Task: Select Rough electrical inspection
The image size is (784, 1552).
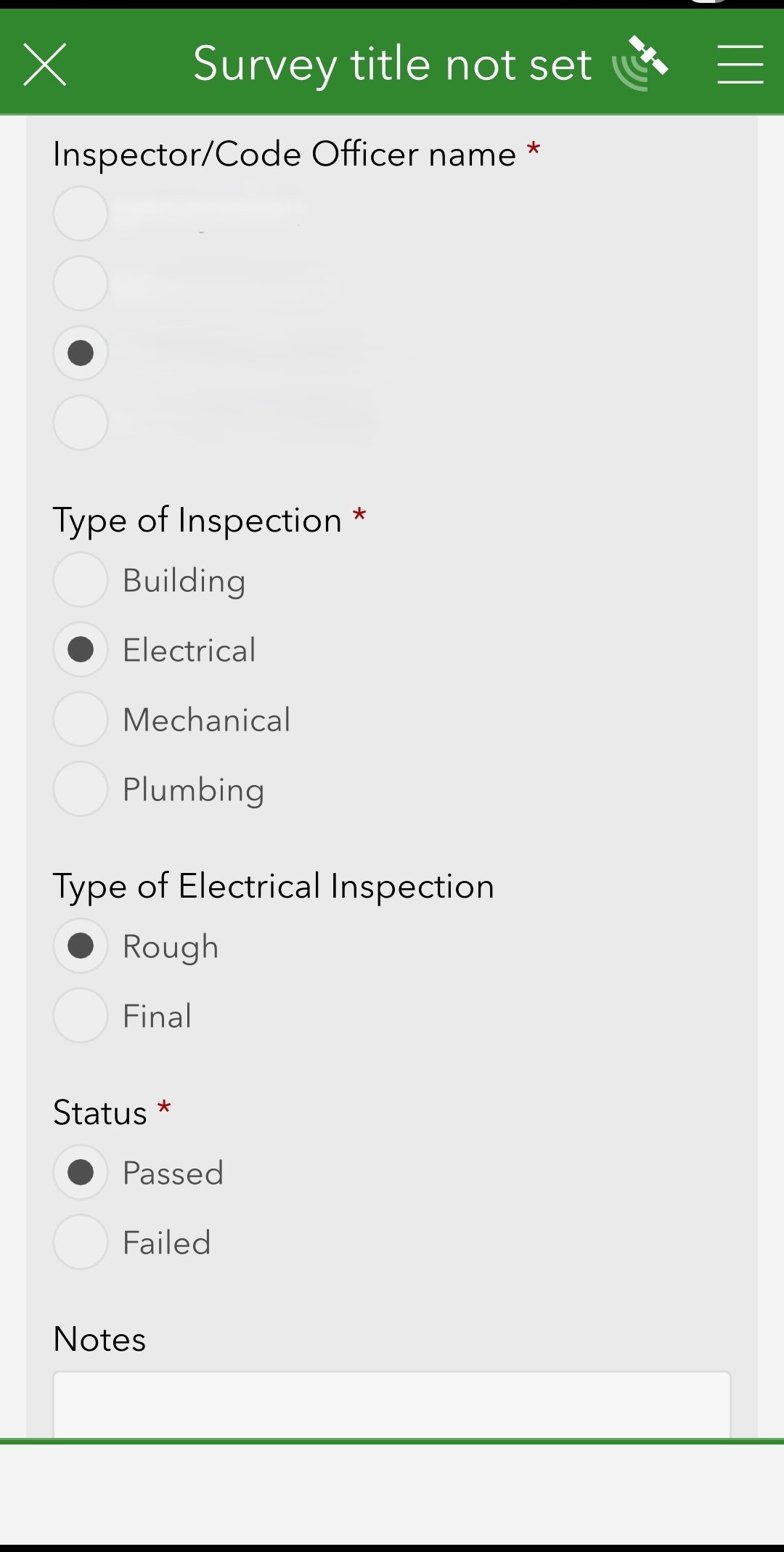Action: pos(81,946)
